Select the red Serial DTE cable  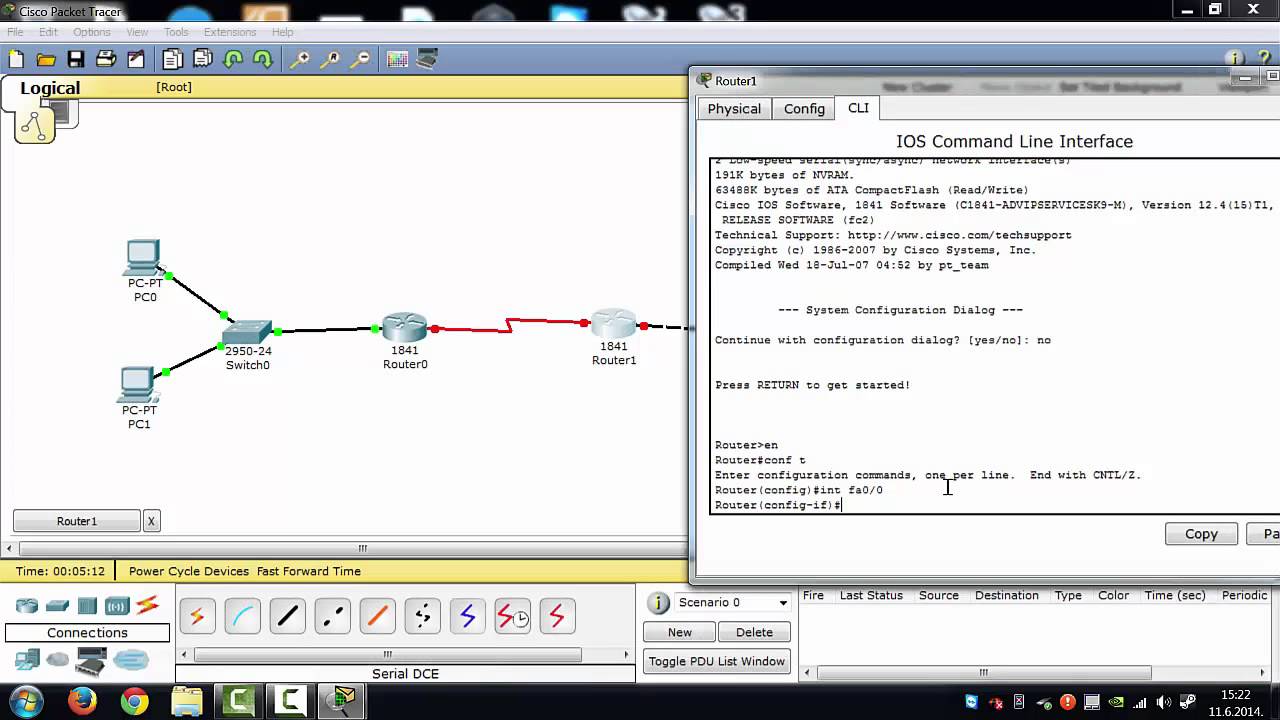(557, 617)
